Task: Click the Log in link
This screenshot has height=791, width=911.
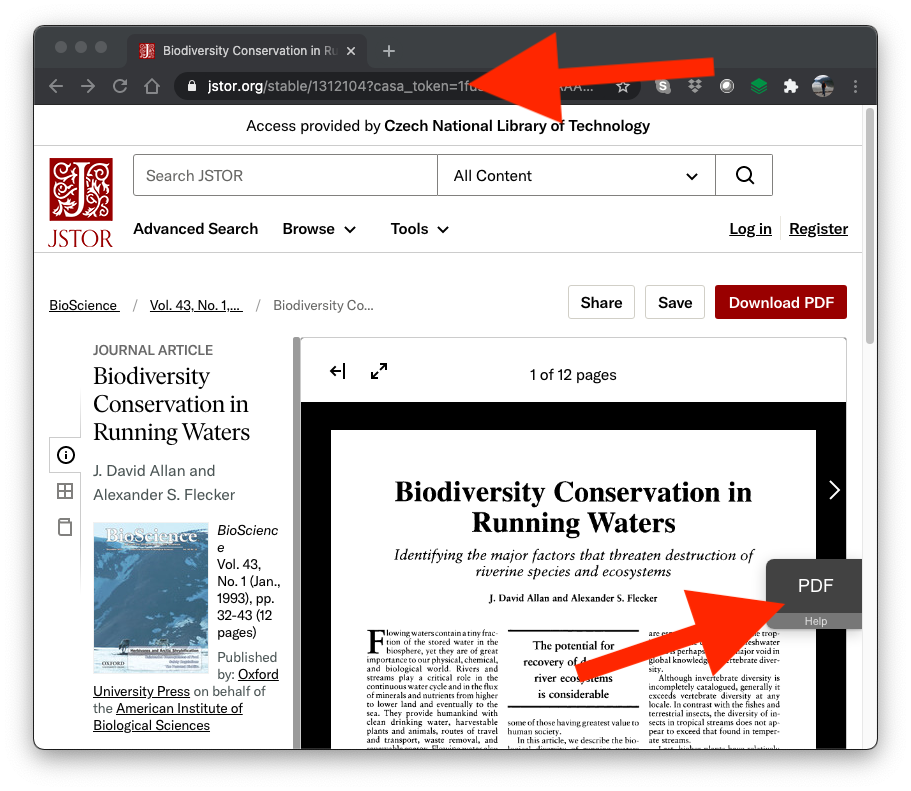Action: click(750, 229)
